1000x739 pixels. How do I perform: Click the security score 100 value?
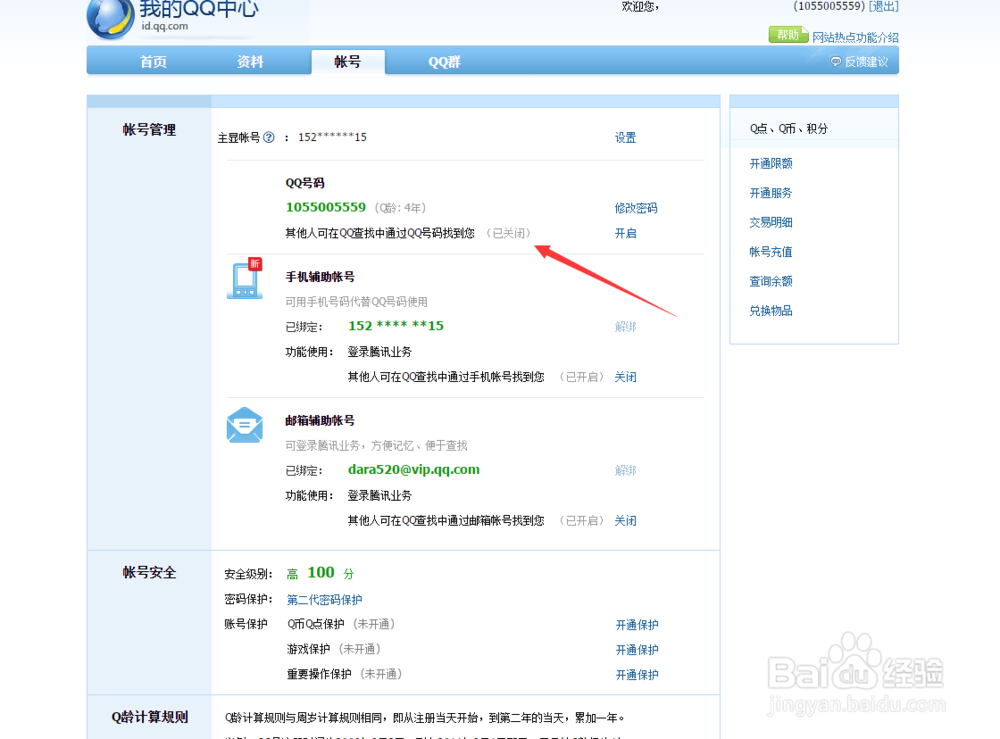click(x=321, y=573)
